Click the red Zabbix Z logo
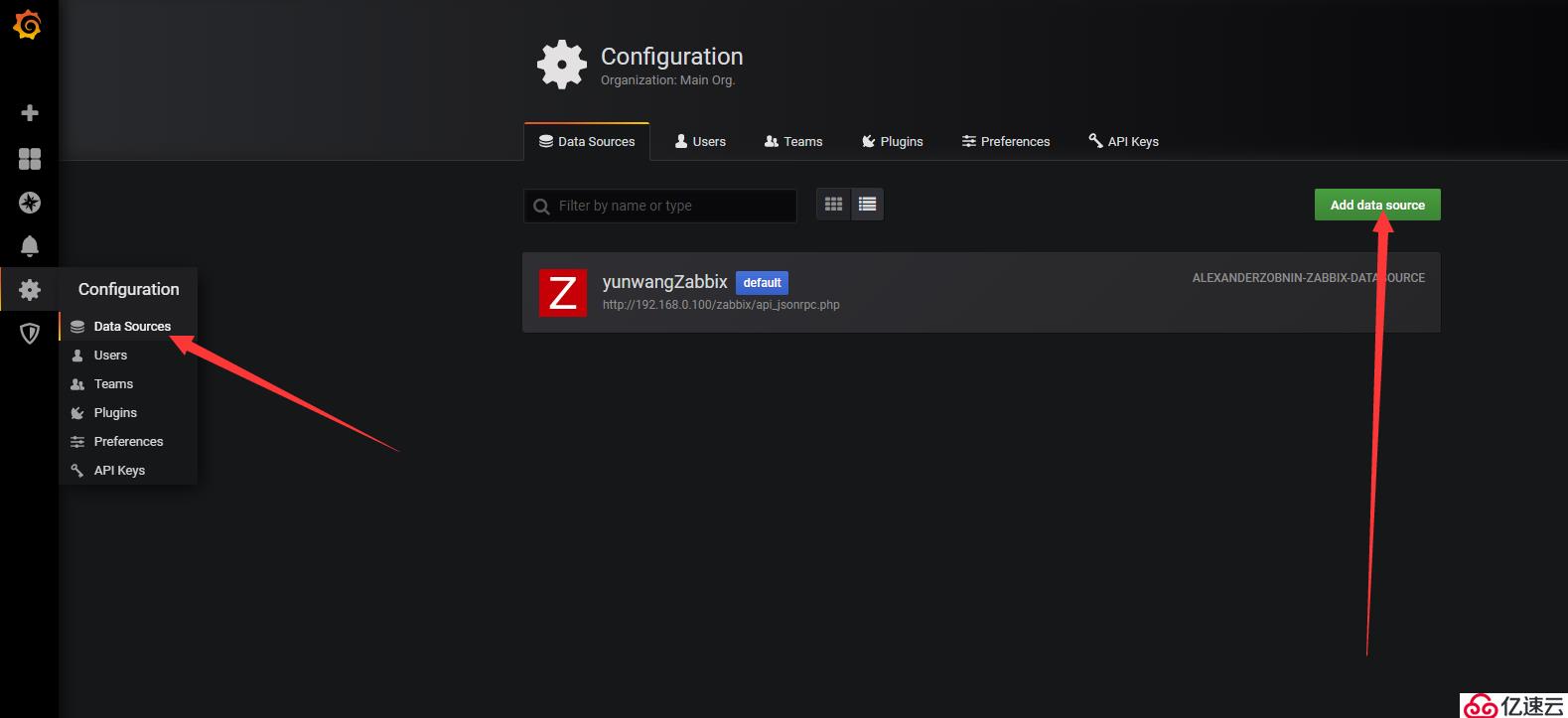 (562, 293)
